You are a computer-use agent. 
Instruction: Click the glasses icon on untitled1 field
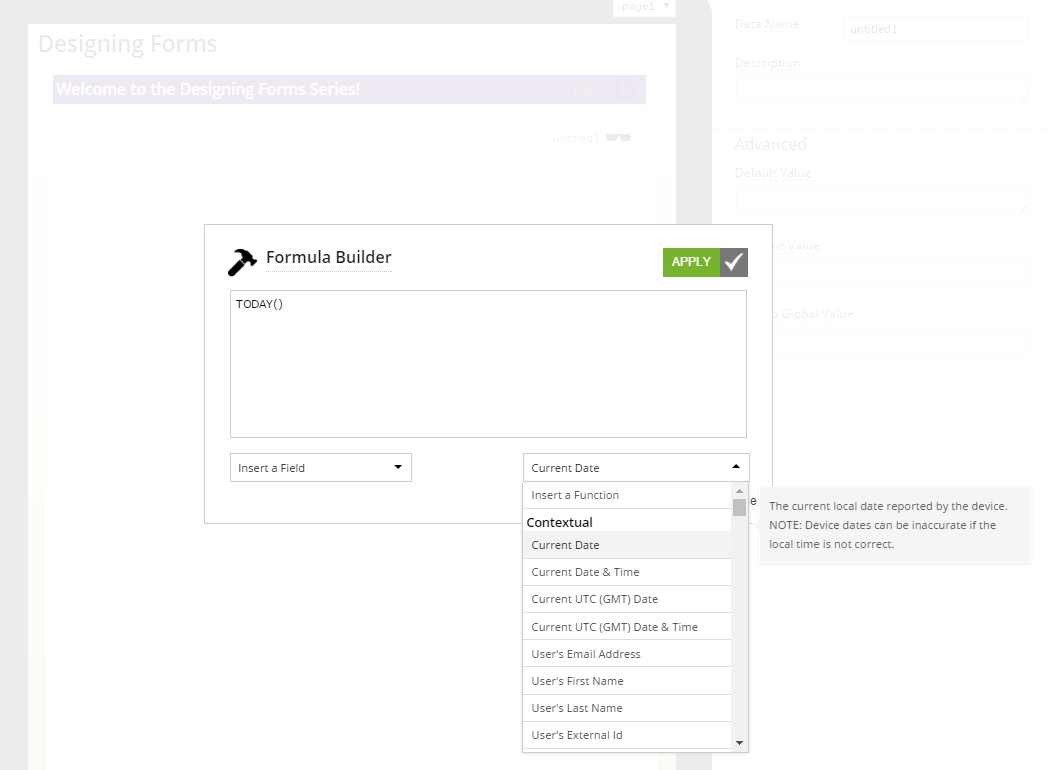coord(618,138)
